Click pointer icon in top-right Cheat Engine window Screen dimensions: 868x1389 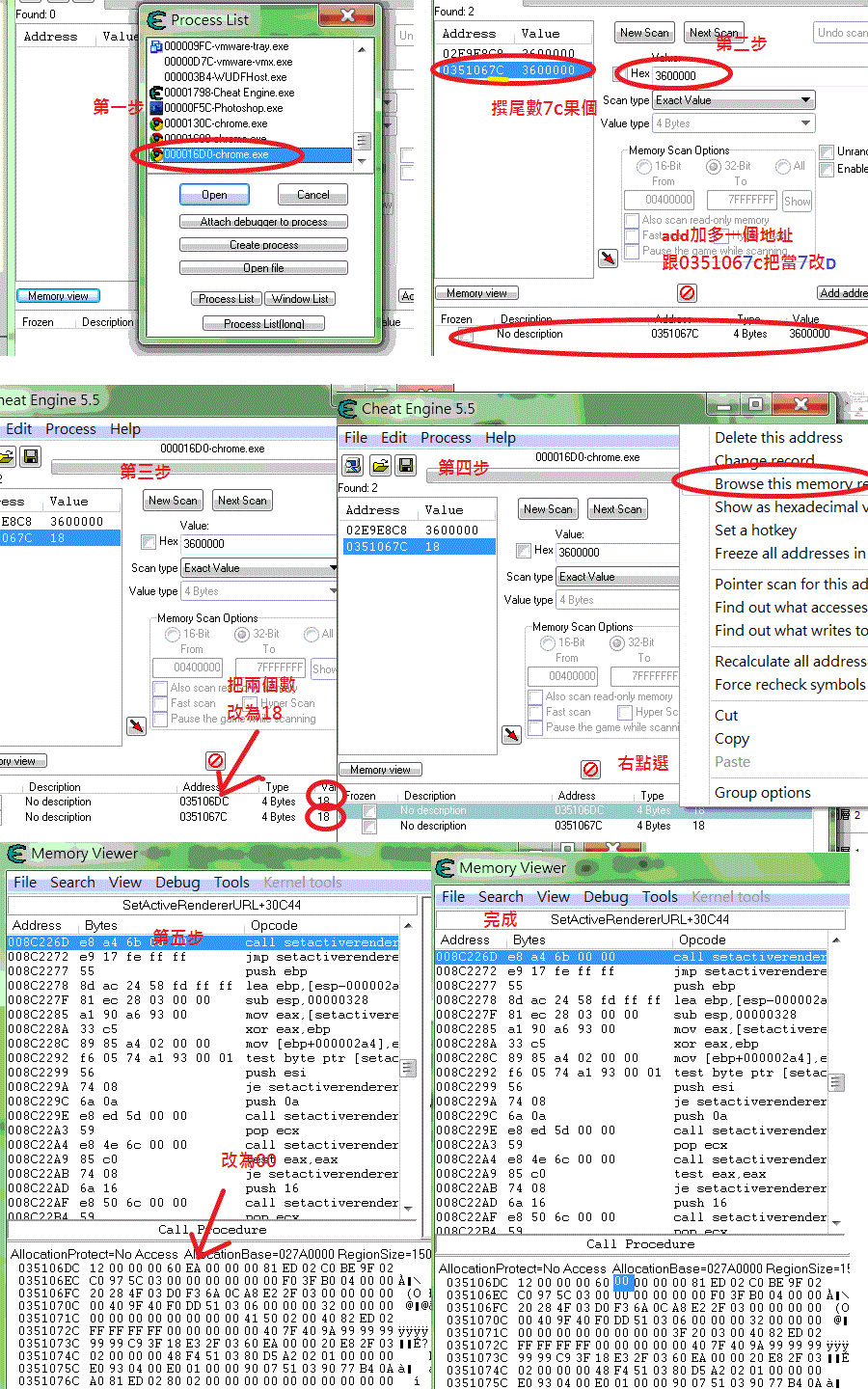[x=608, y=258]
